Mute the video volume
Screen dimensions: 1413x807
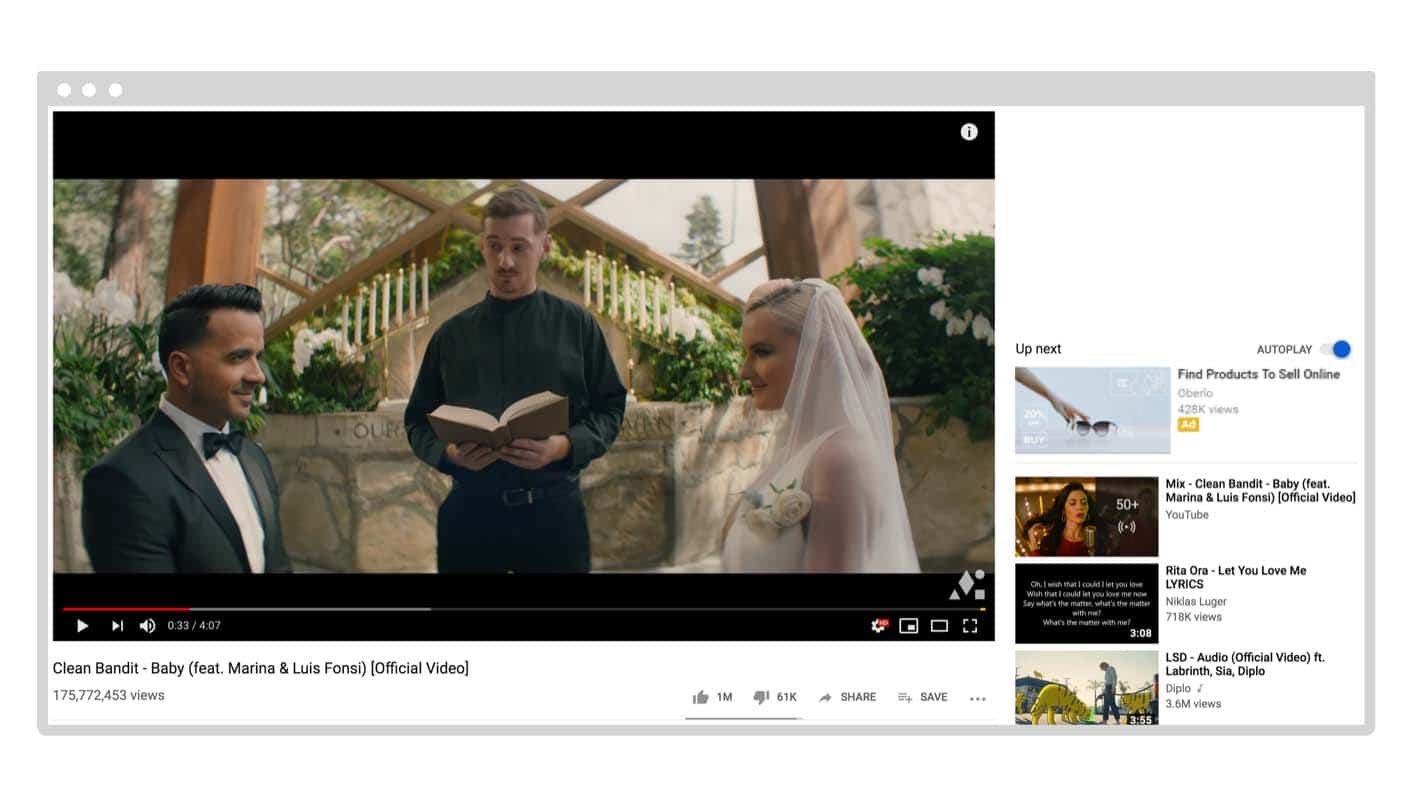click(x=147, y=626)
